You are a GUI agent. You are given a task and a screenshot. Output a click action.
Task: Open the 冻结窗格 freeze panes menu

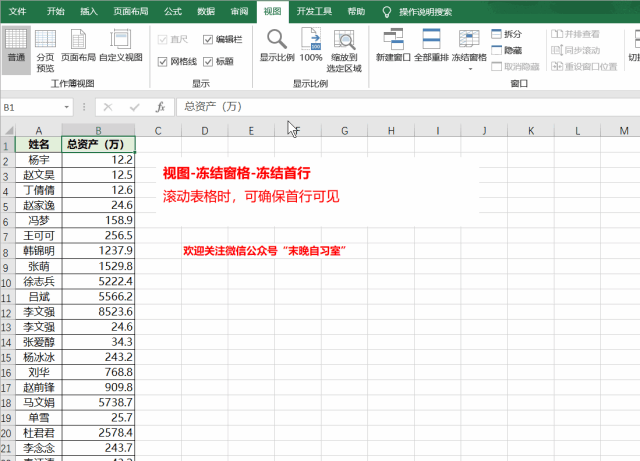(469, 49)
